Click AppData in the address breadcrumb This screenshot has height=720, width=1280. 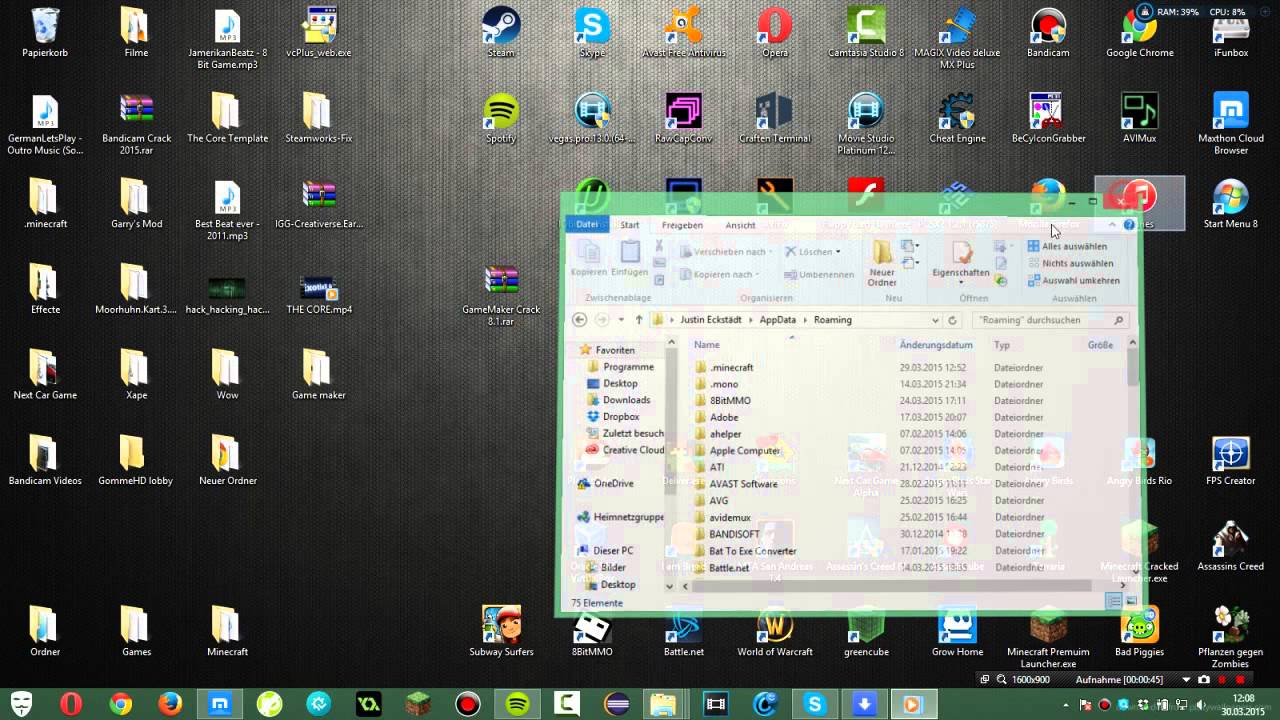[x=777, y=320]
